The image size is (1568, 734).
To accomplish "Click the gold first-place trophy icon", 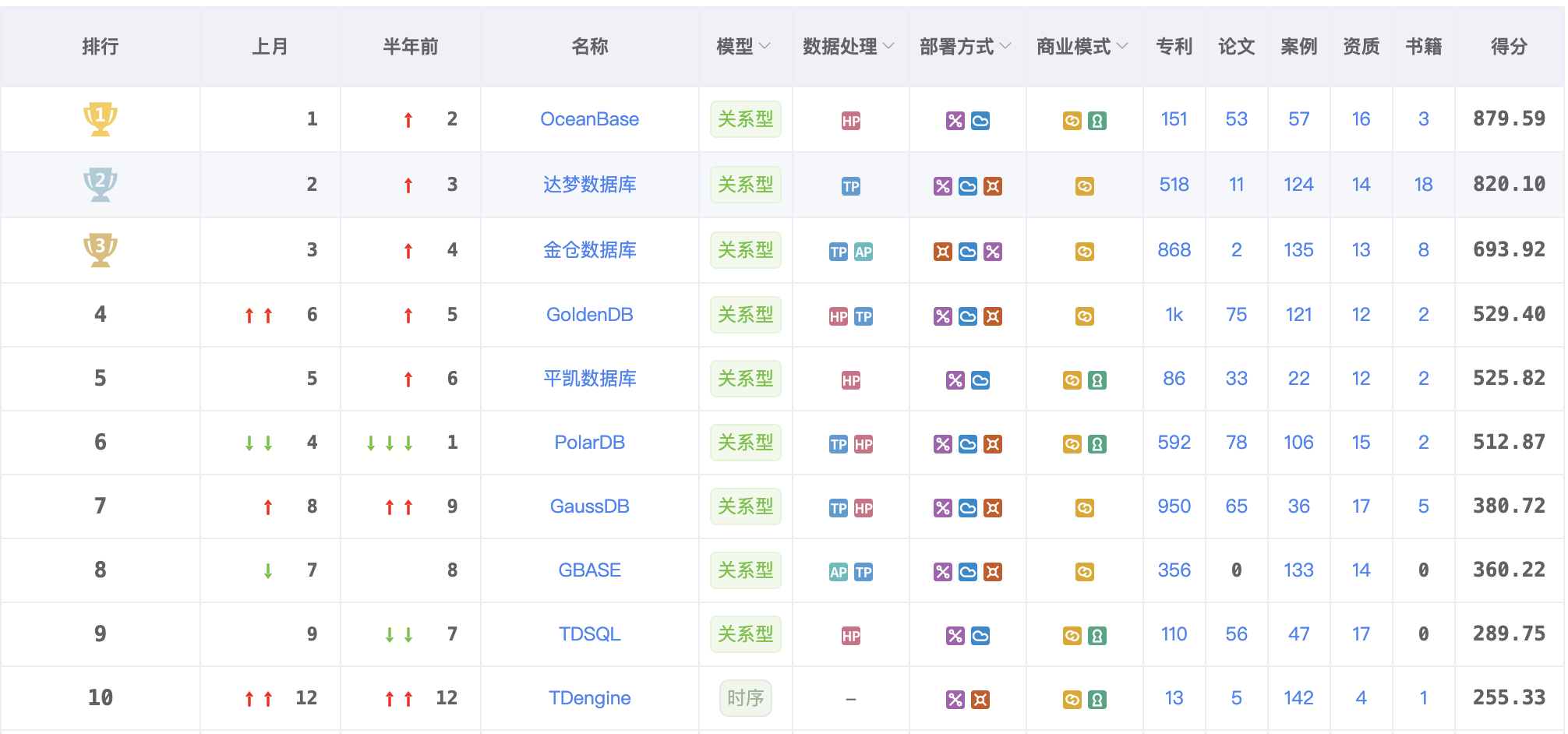I will tap(101, 119).
